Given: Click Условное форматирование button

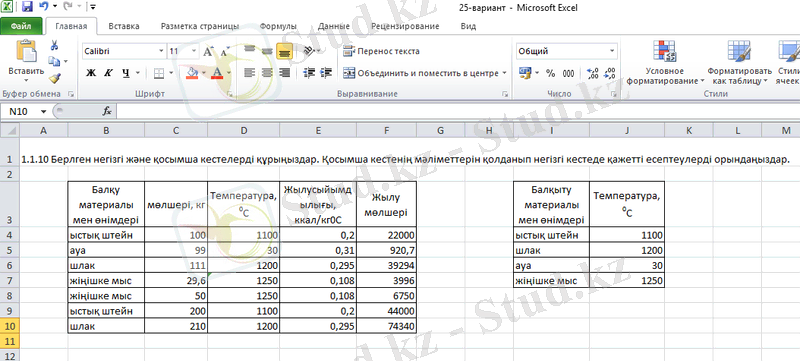Looking at the screenshot, I should pos(664,62).
